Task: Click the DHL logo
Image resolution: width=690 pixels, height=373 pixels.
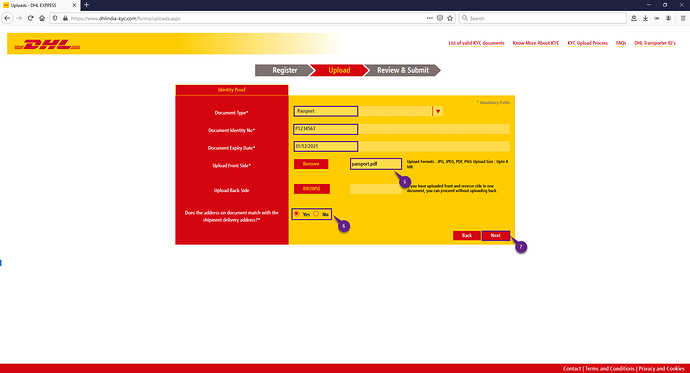Action: 47,44
